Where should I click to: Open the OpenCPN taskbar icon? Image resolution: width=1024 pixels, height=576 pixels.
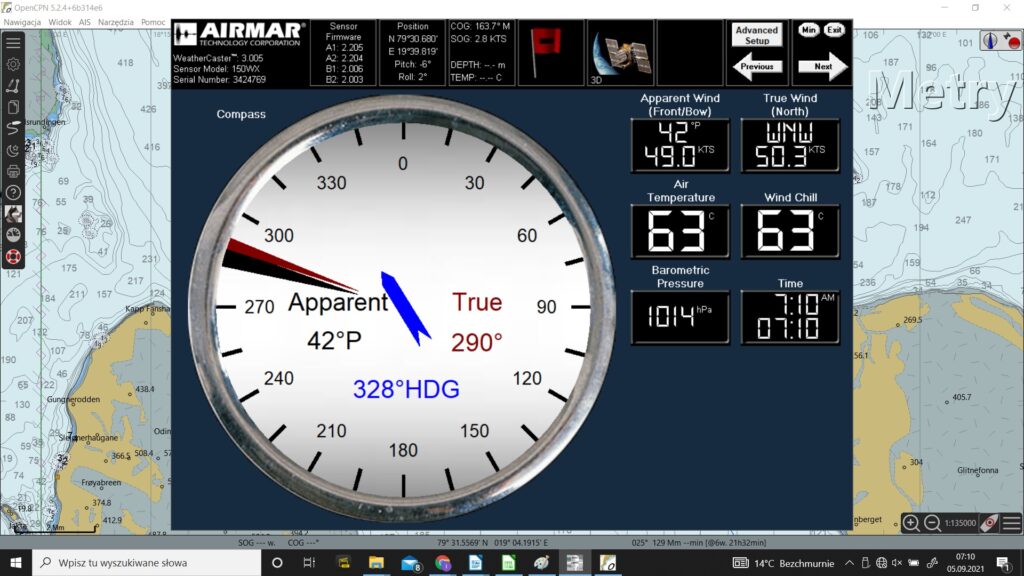(x=607, y=562)
